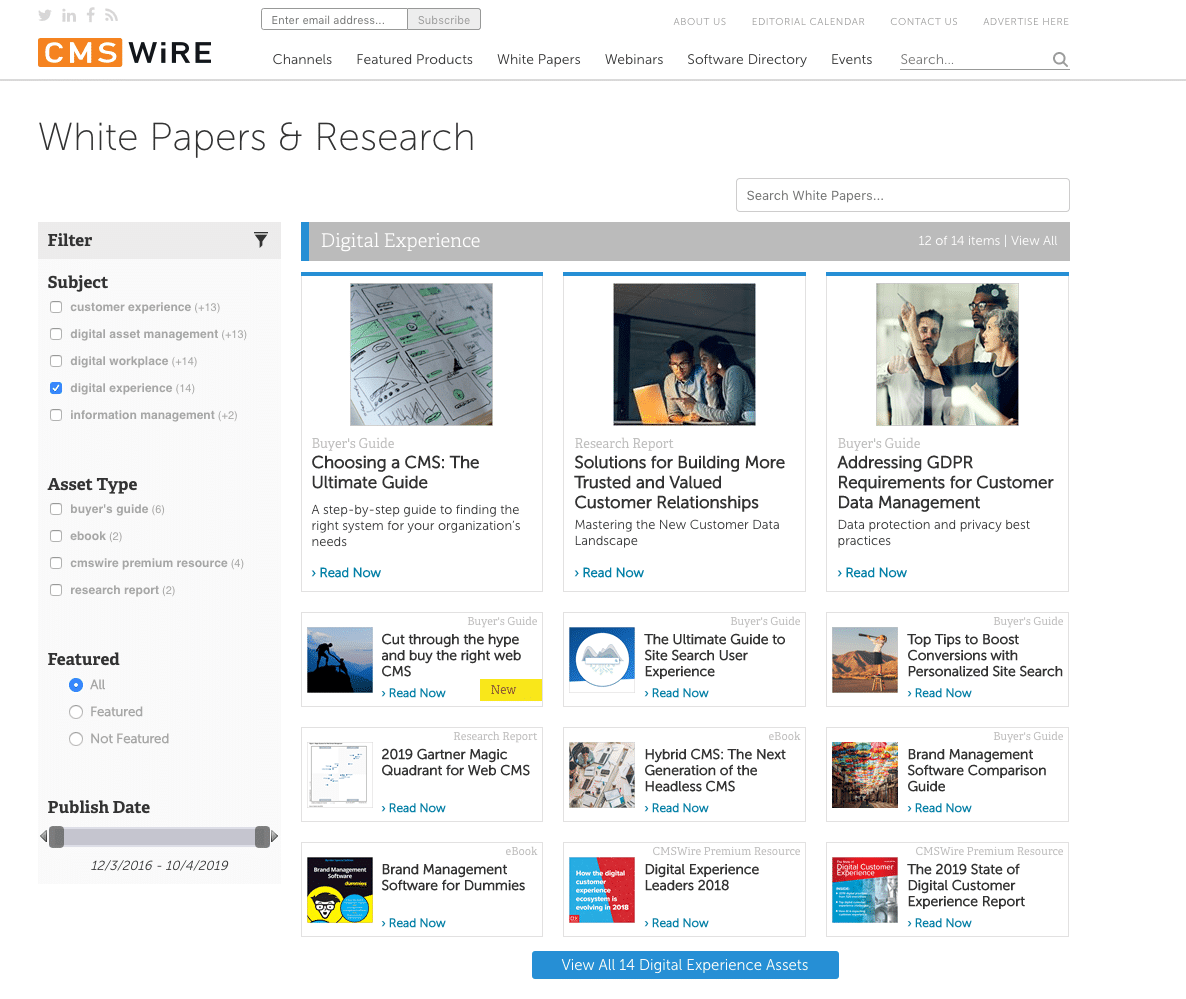Open the Solutions for Building Trusted thumbnail
Screen dimensions: 1186x999
[685, 355]
